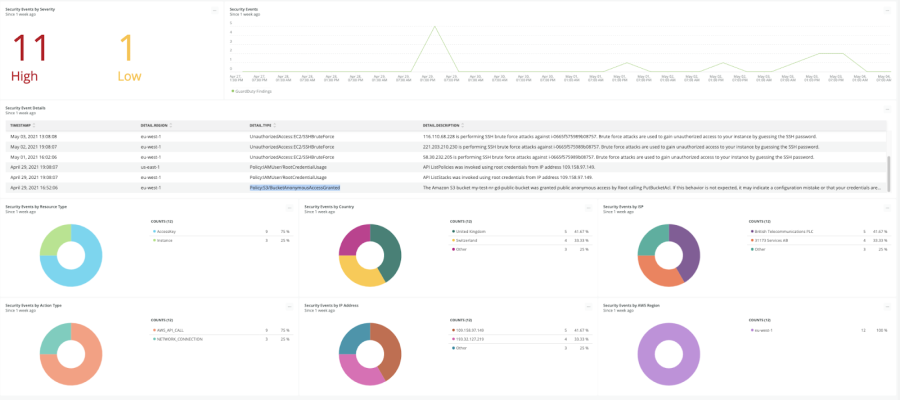Click yellow Switzerland donut segment

tap(357, 274)
